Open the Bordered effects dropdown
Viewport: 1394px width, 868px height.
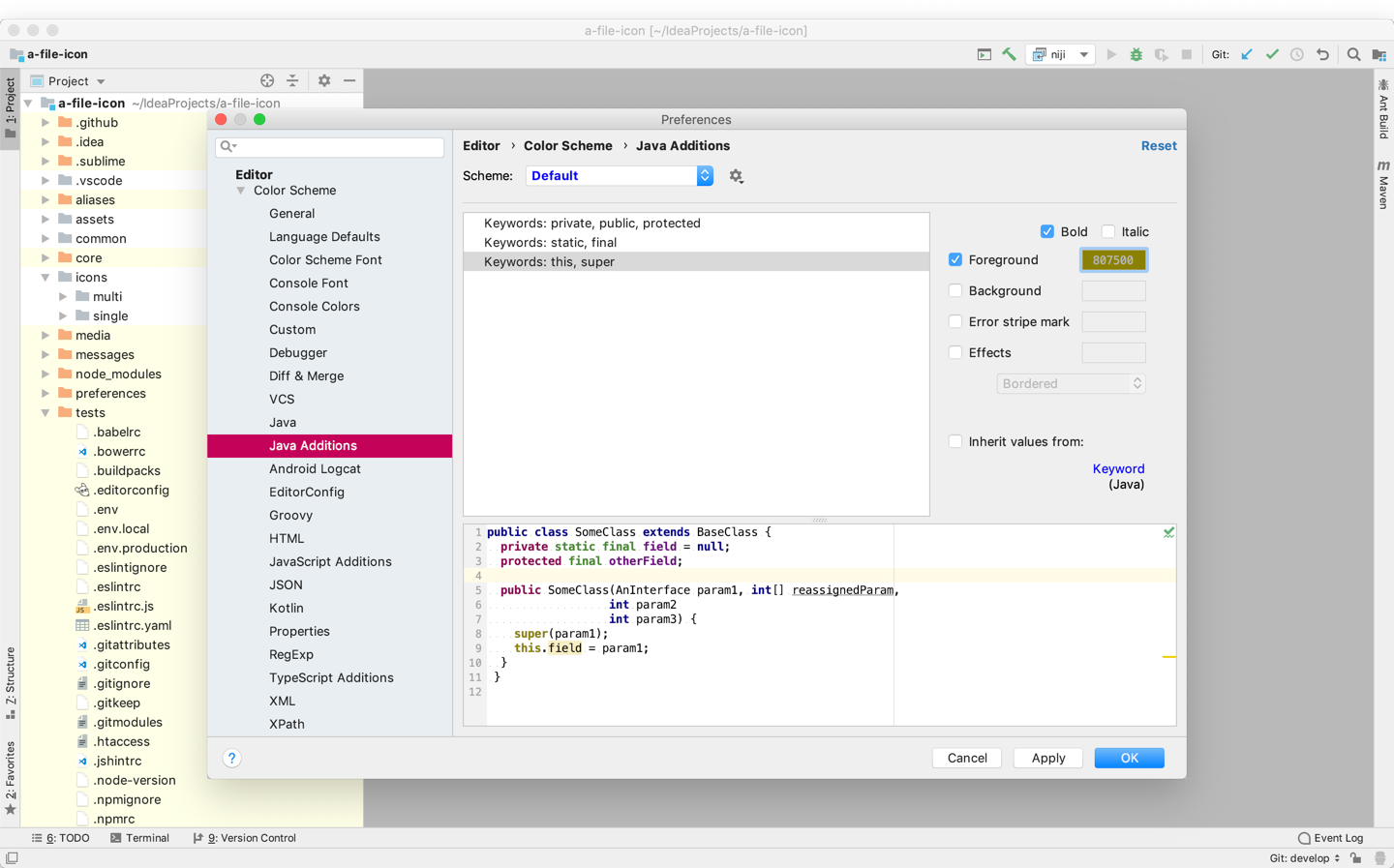tap(1072, 384)
